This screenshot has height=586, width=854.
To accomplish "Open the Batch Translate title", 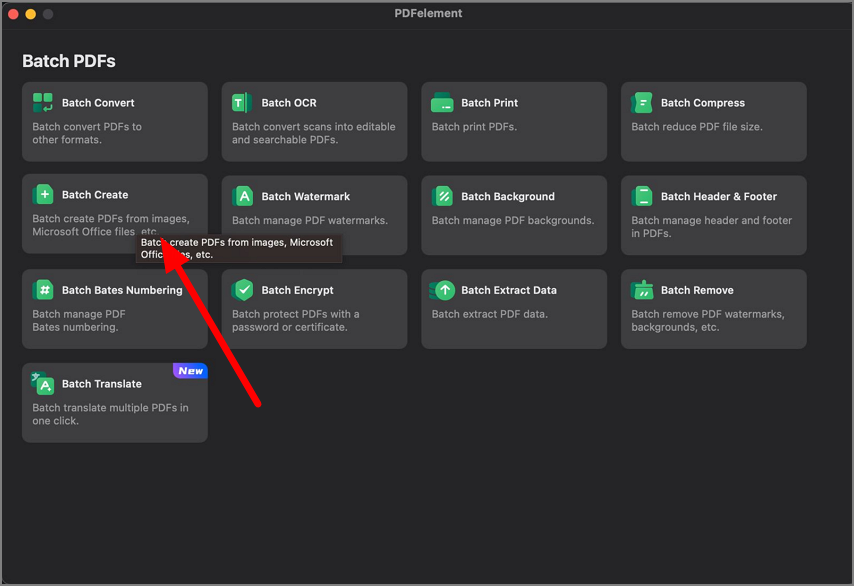I will tap(102, 384).
